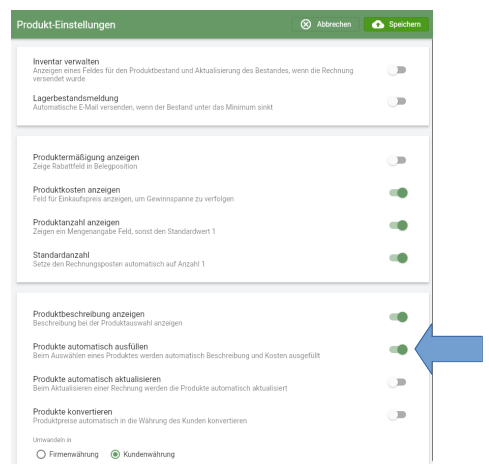The width and height of the screenshot is (489, 474).
Task: Select the Kundenwährung radio option
Action: [x=115, y=454]
